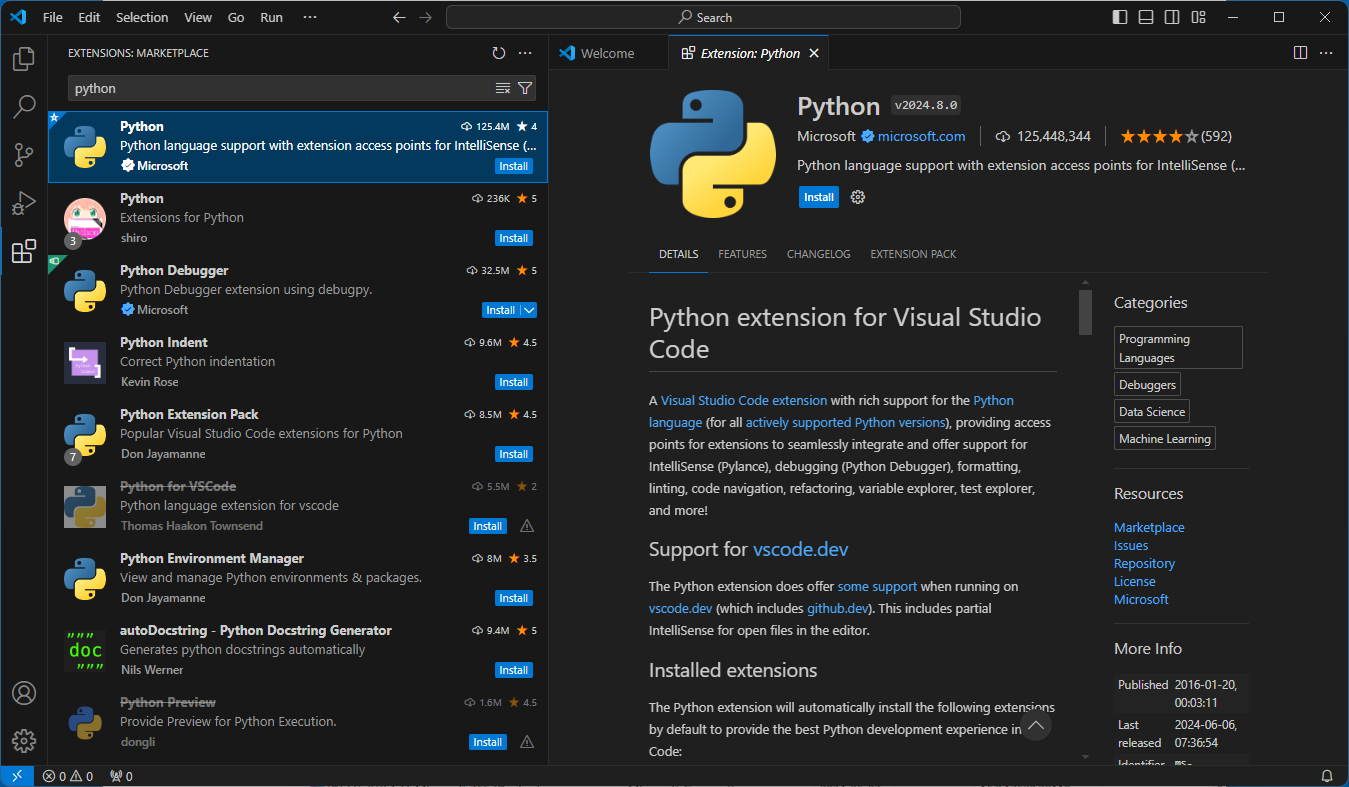Image resolution: width=1349 pixels, height=787 pixels.
Task: Open Run and Debug view
Action: [x=24, y=203]
